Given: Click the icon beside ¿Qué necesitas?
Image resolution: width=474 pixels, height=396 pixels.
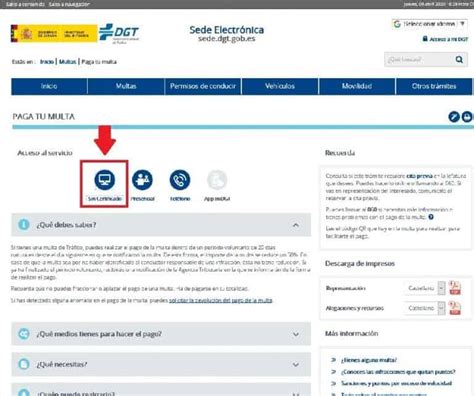Looking at the screenshot, I should 24,364.
